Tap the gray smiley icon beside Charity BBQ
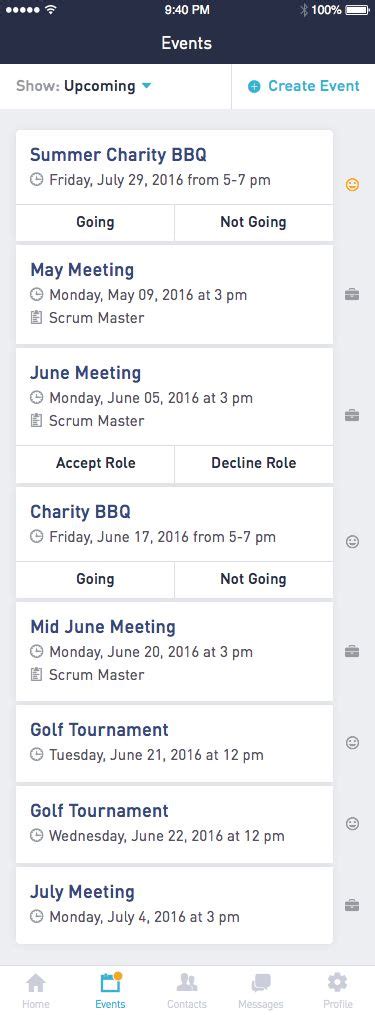The width and height of the screenshot is (375, 1015). [x=352, y=542]
